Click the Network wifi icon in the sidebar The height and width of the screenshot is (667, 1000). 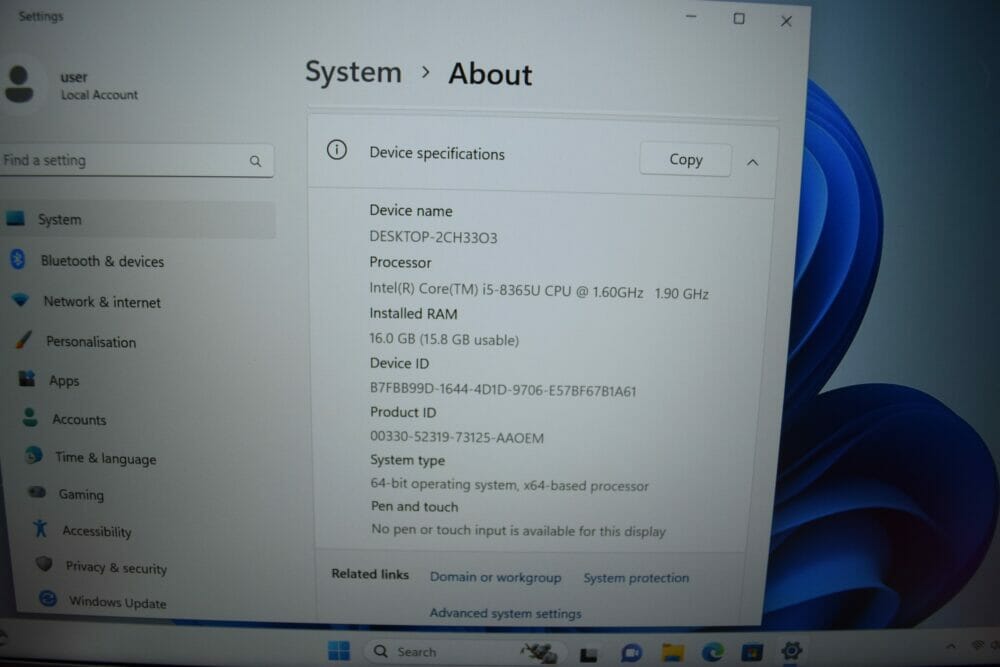pos(20,300)
